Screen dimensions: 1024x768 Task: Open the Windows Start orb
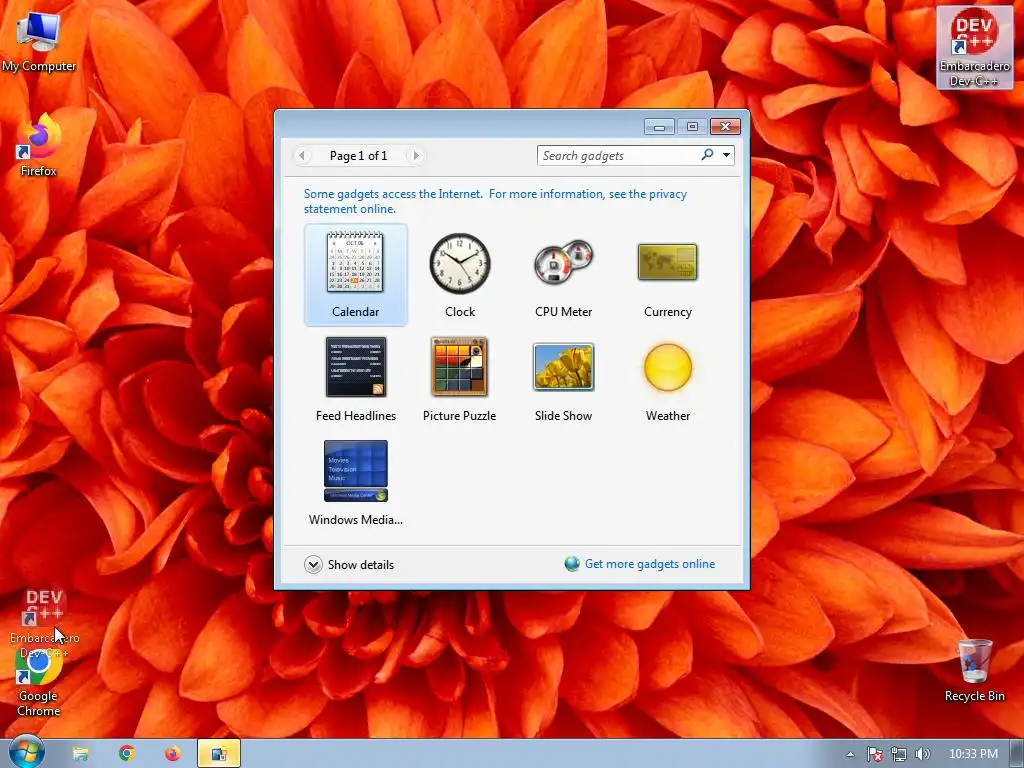pyautogui.click(x=26, y=753)
